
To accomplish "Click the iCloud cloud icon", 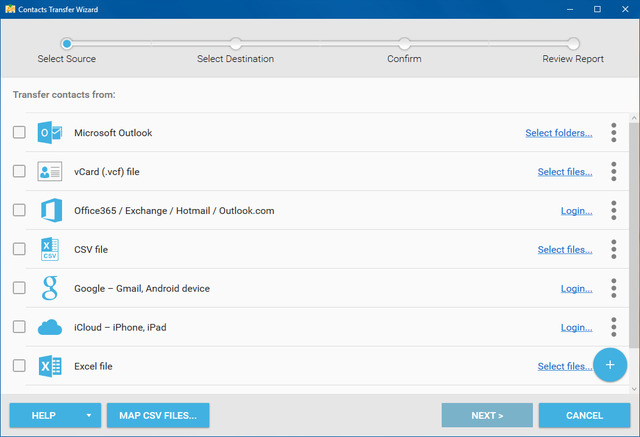I will tap(50, 328).
